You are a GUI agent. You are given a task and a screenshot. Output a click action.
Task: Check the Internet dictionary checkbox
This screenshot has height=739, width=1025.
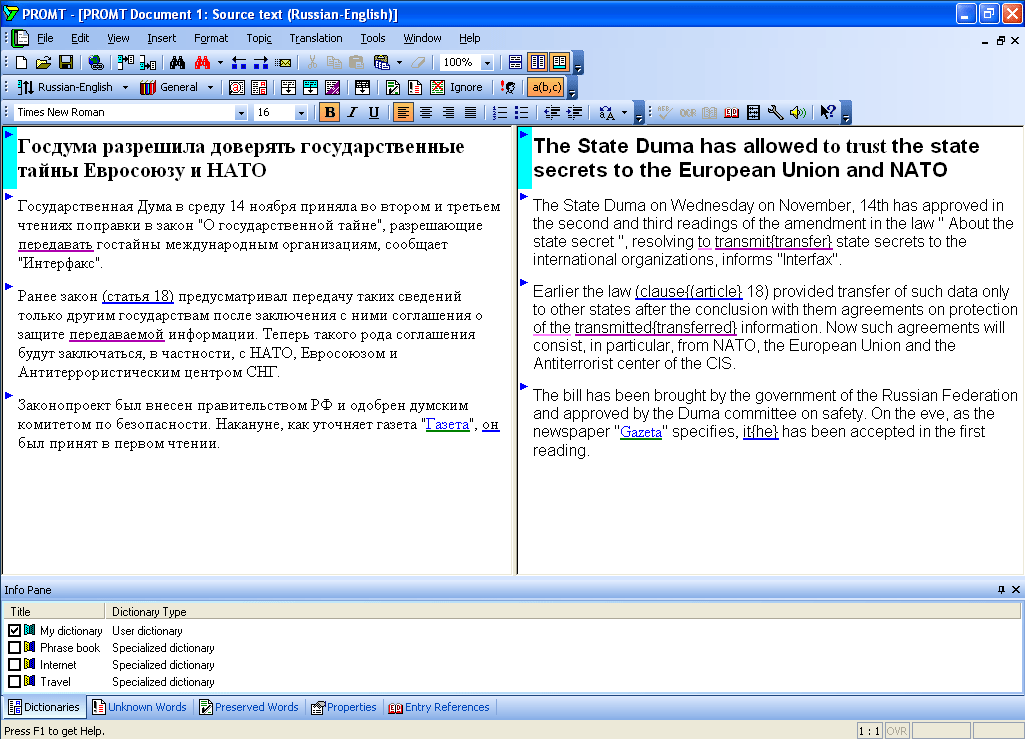[x=14, y=664]
